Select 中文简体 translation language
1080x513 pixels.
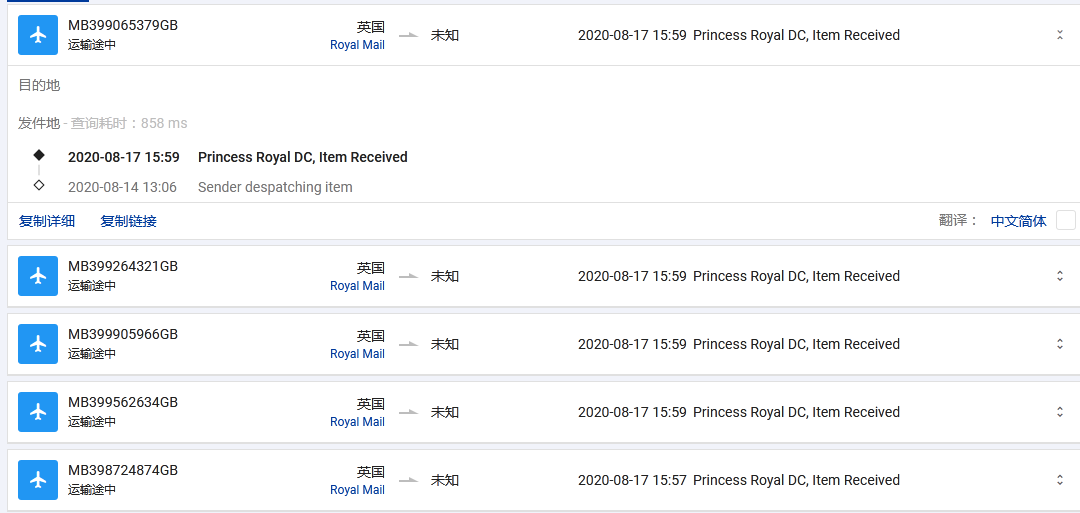1018,221
